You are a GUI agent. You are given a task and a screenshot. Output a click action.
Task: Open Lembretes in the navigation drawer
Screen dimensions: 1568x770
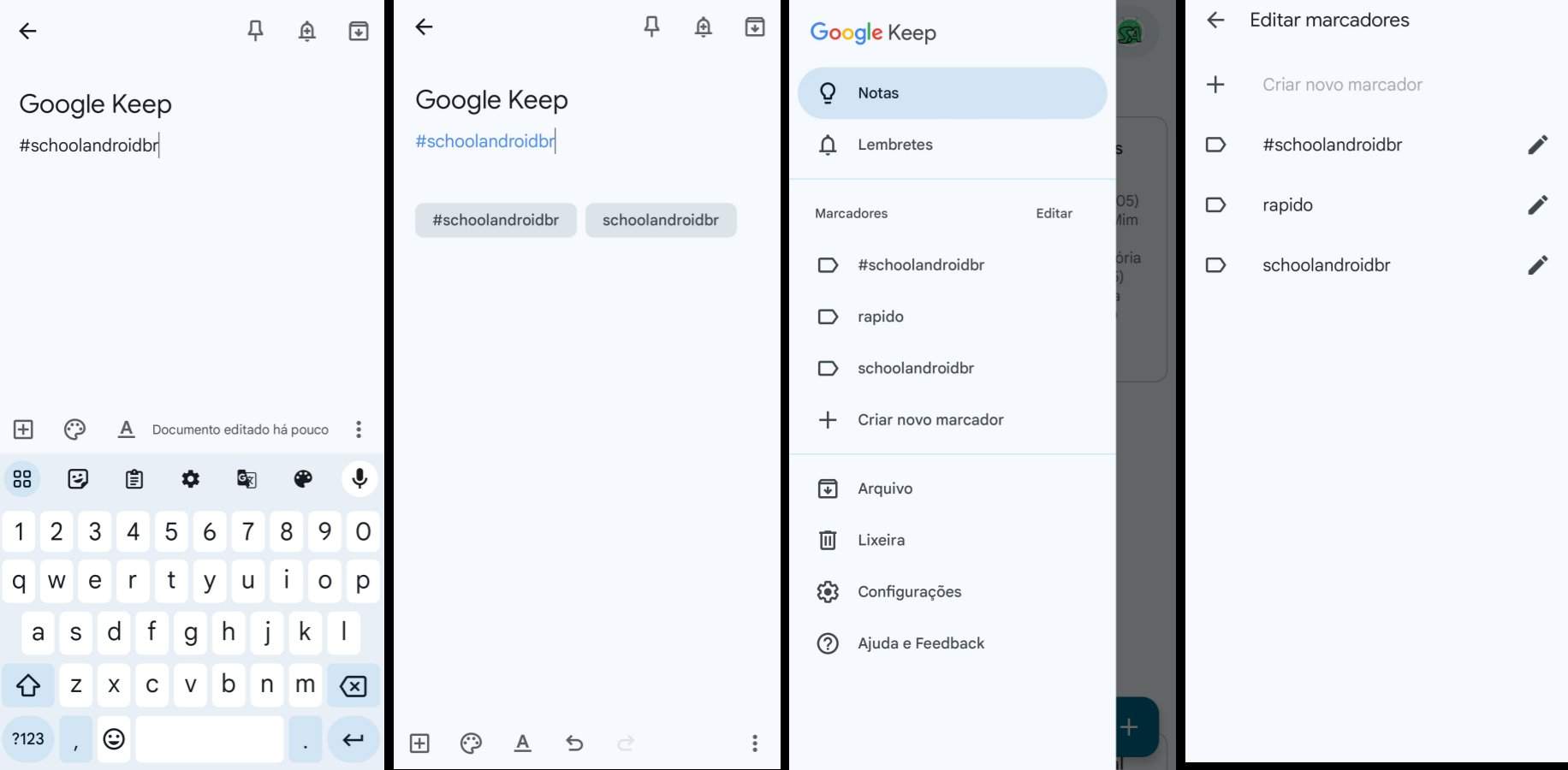(952, 145)
